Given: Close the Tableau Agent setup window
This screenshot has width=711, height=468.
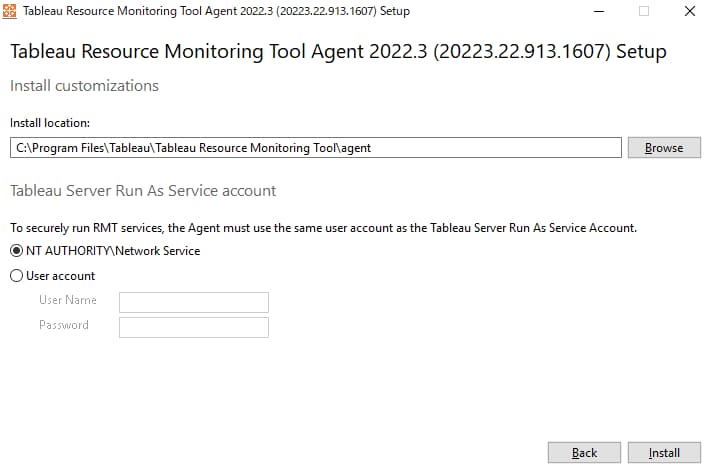Looking at the screenshot, I should [690, 11].
